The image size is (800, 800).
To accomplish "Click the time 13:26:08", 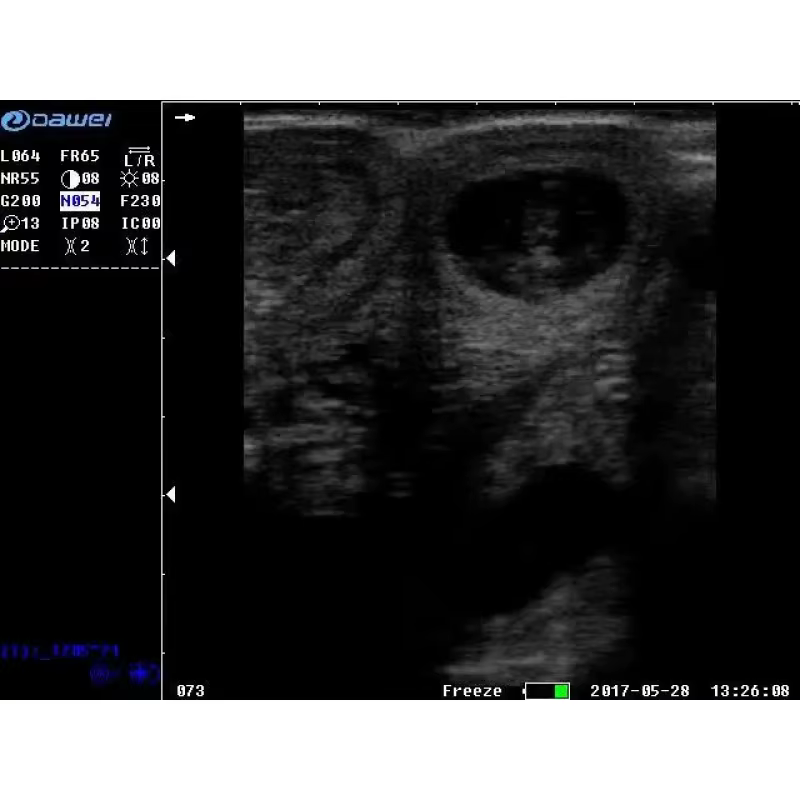I will 750,691.
